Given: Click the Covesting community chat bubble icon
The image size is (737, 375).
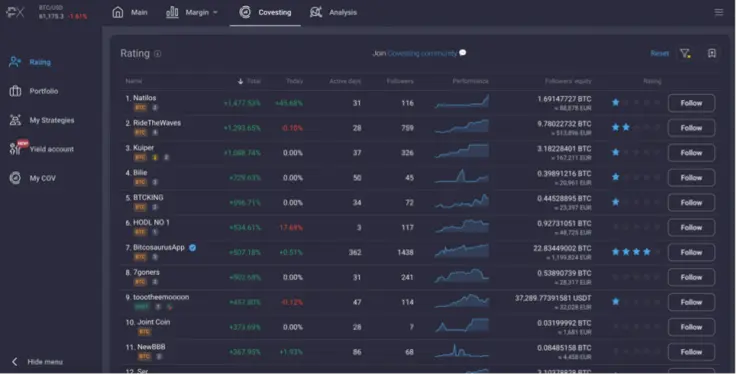Looking at the screenshot, I should 463,53.
